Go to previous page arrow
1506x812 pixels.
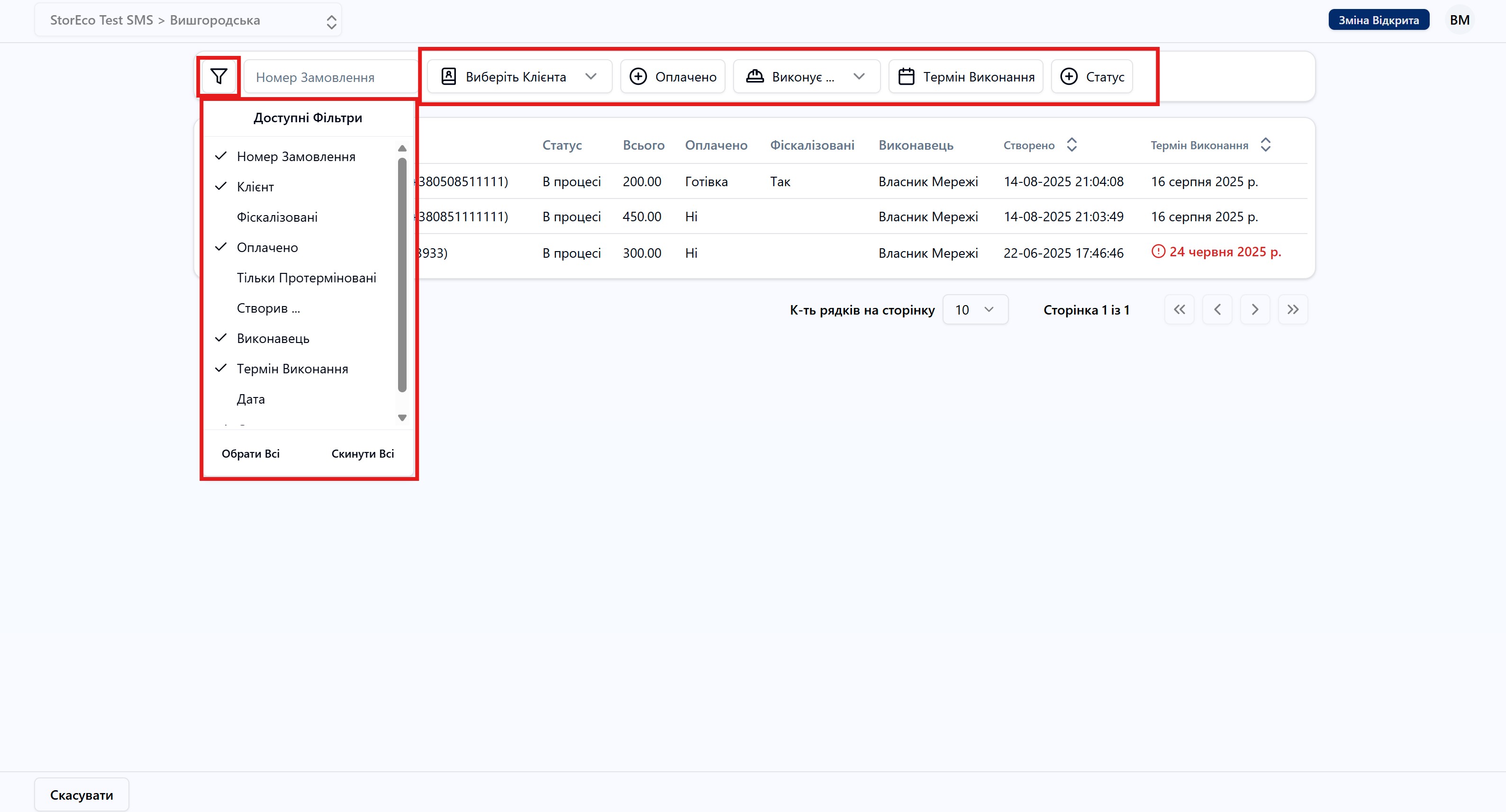[x=1217, y=310]
